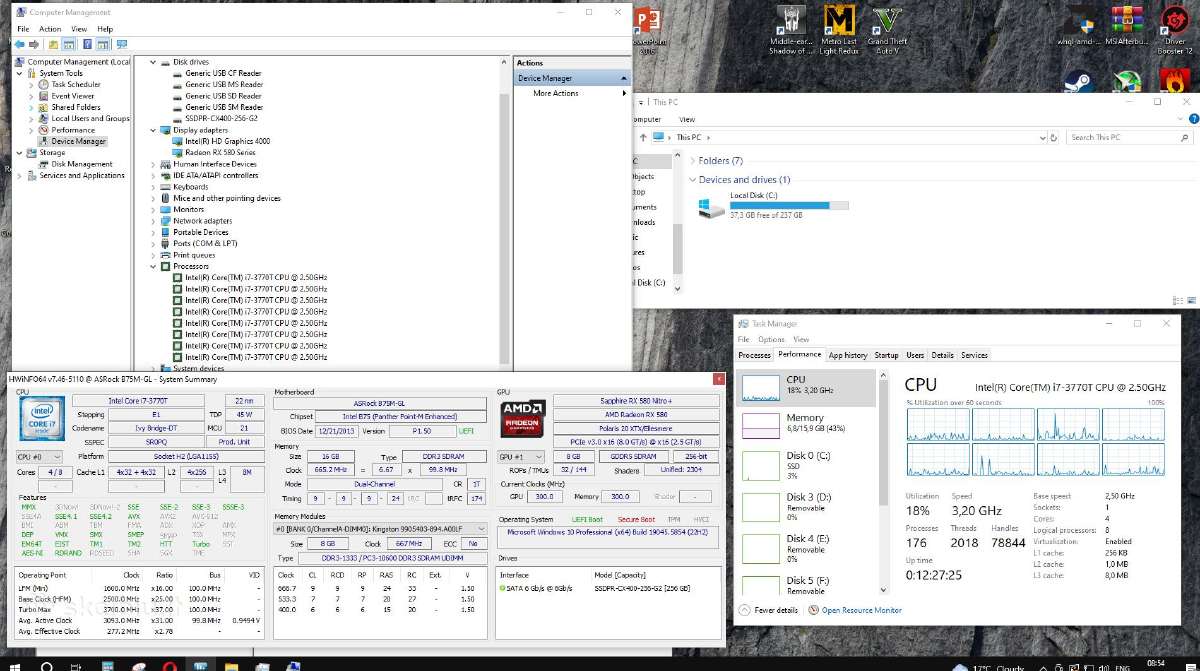Select Device Manager in console tree
Screen dimensions: 1200x671
78,141
